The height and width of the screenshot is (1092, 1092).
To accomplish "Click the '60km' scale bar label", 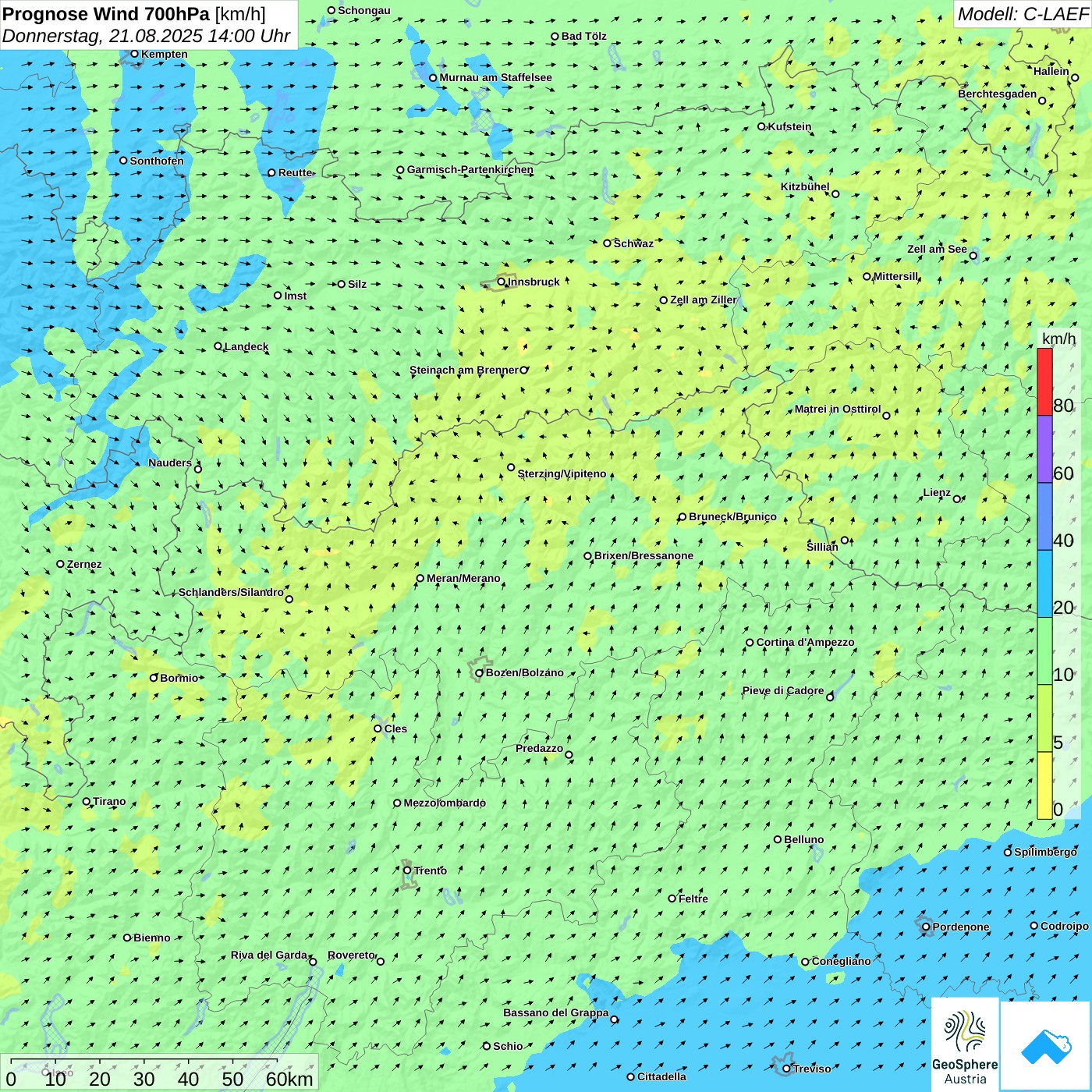I will [289, 1079].
